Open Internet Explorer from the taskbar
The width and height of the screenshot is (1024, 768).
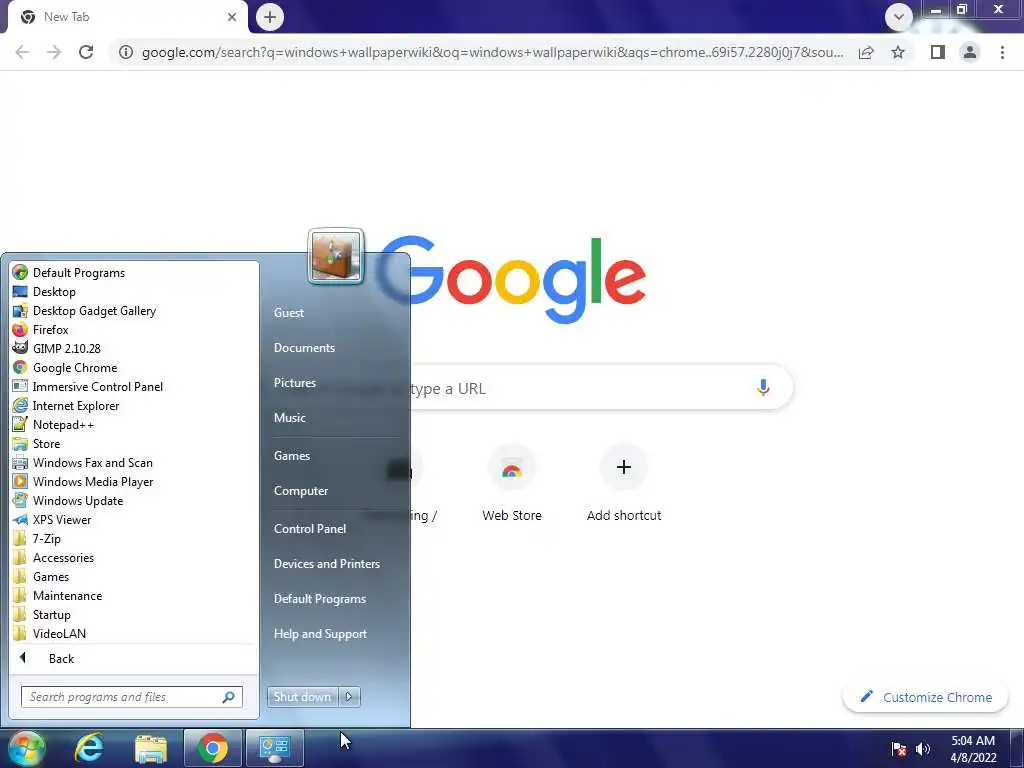click(x=89, y=748)
